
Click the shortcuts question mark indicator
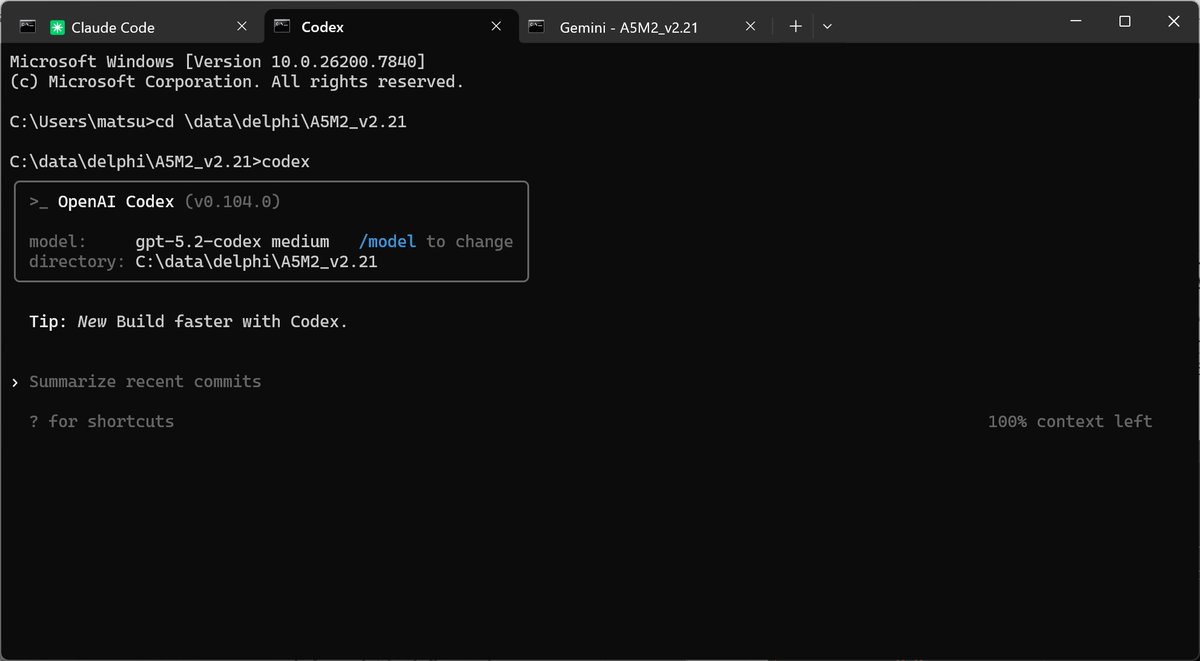point(33,421)
